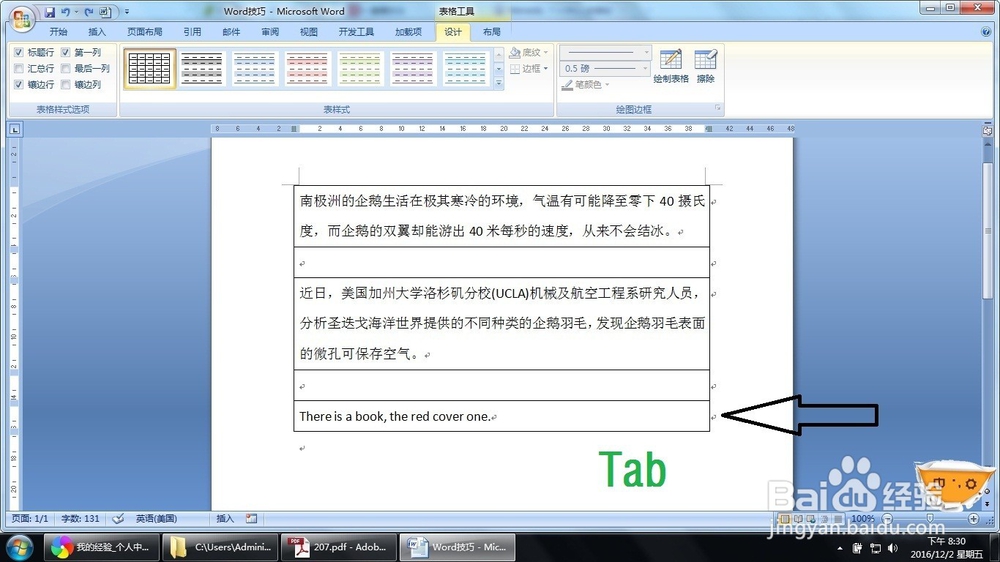Select the 邮件 tab
The height and width of the screenshot is (562, 1000).
click(x=231, y=32)
